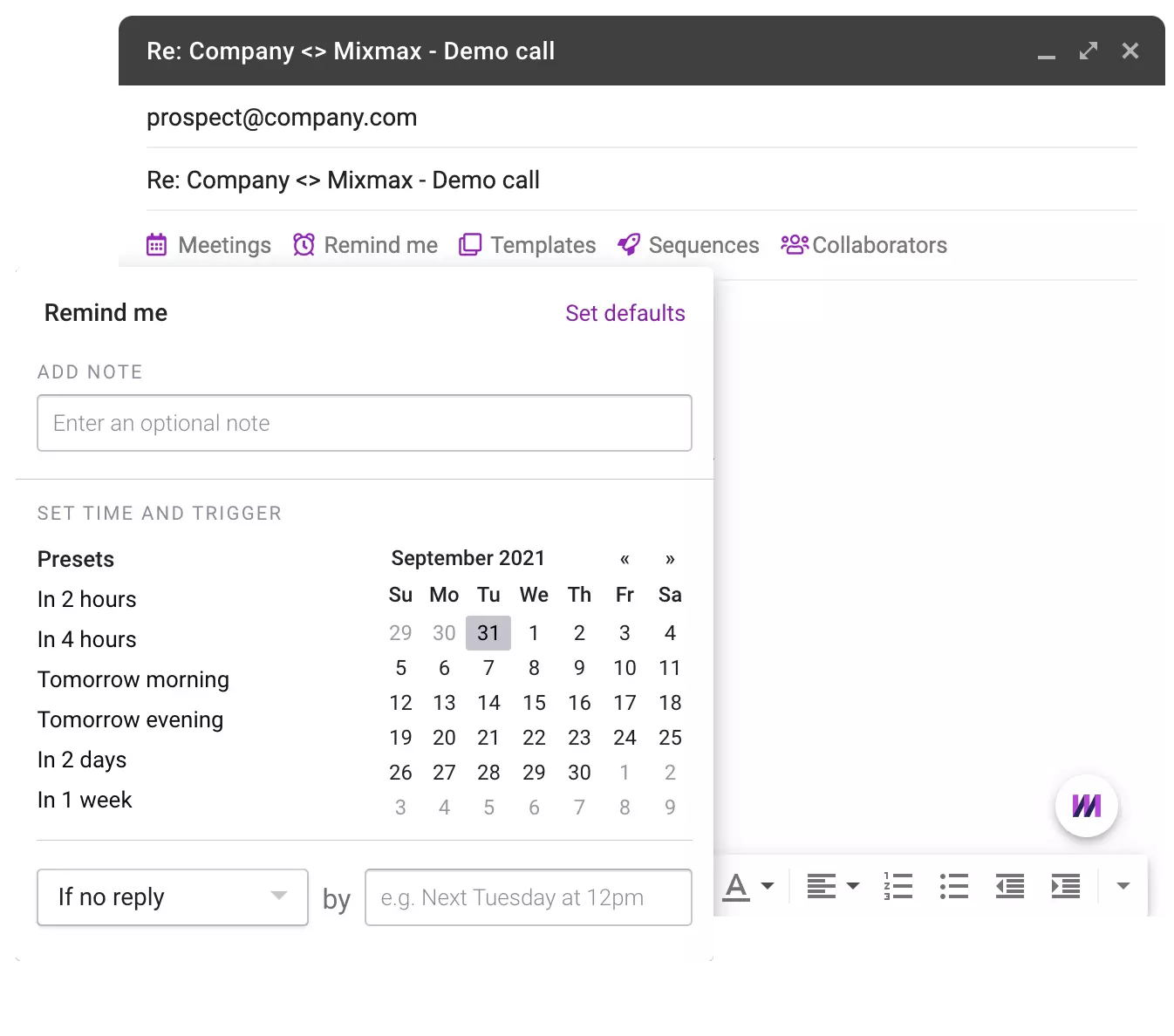Pick September 7 in the calendar
Screen dimensions: 1174x1036
488,668
